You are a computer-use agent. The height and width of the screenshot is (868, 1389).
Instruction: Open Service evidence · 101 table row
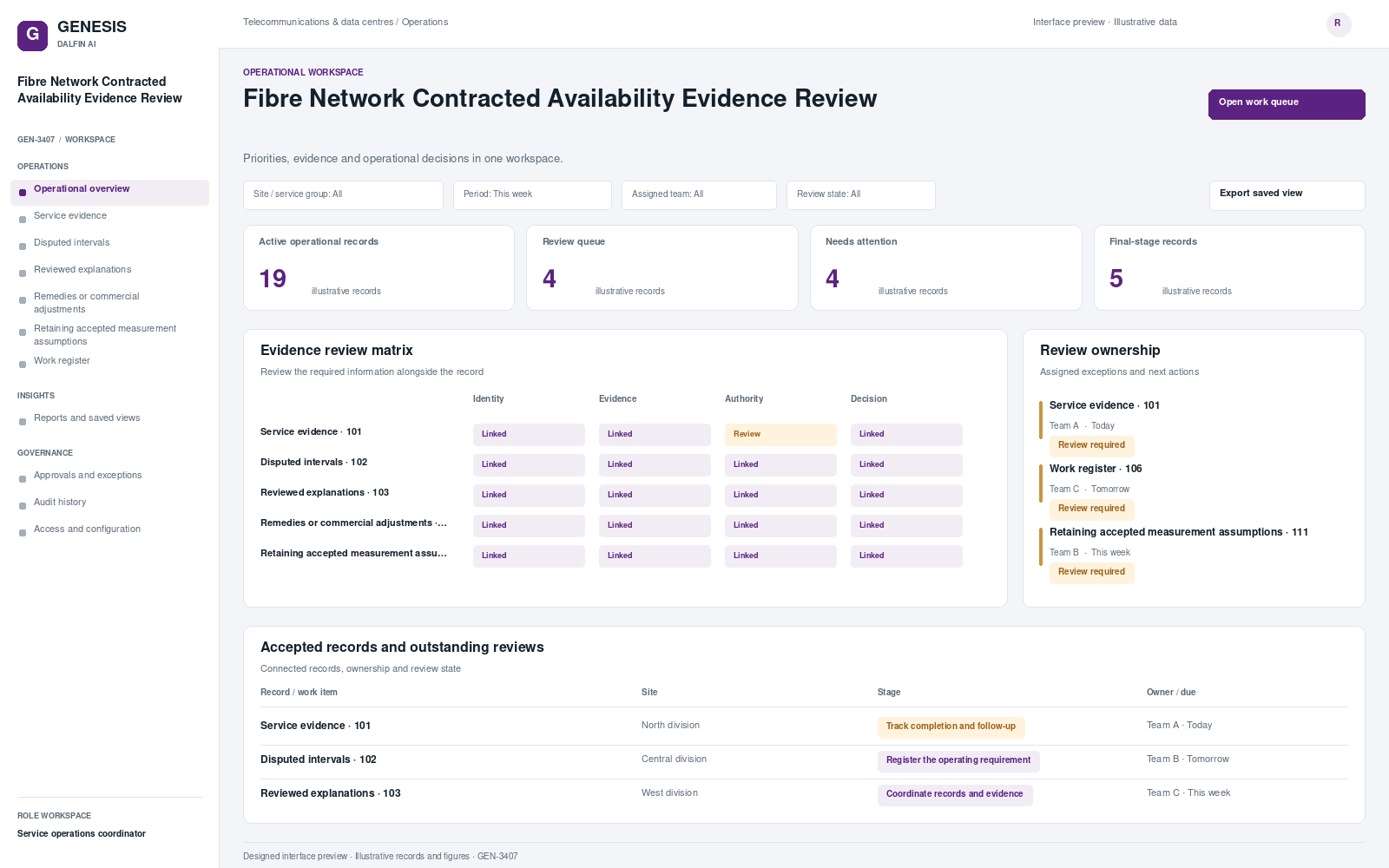coord(804,727)
